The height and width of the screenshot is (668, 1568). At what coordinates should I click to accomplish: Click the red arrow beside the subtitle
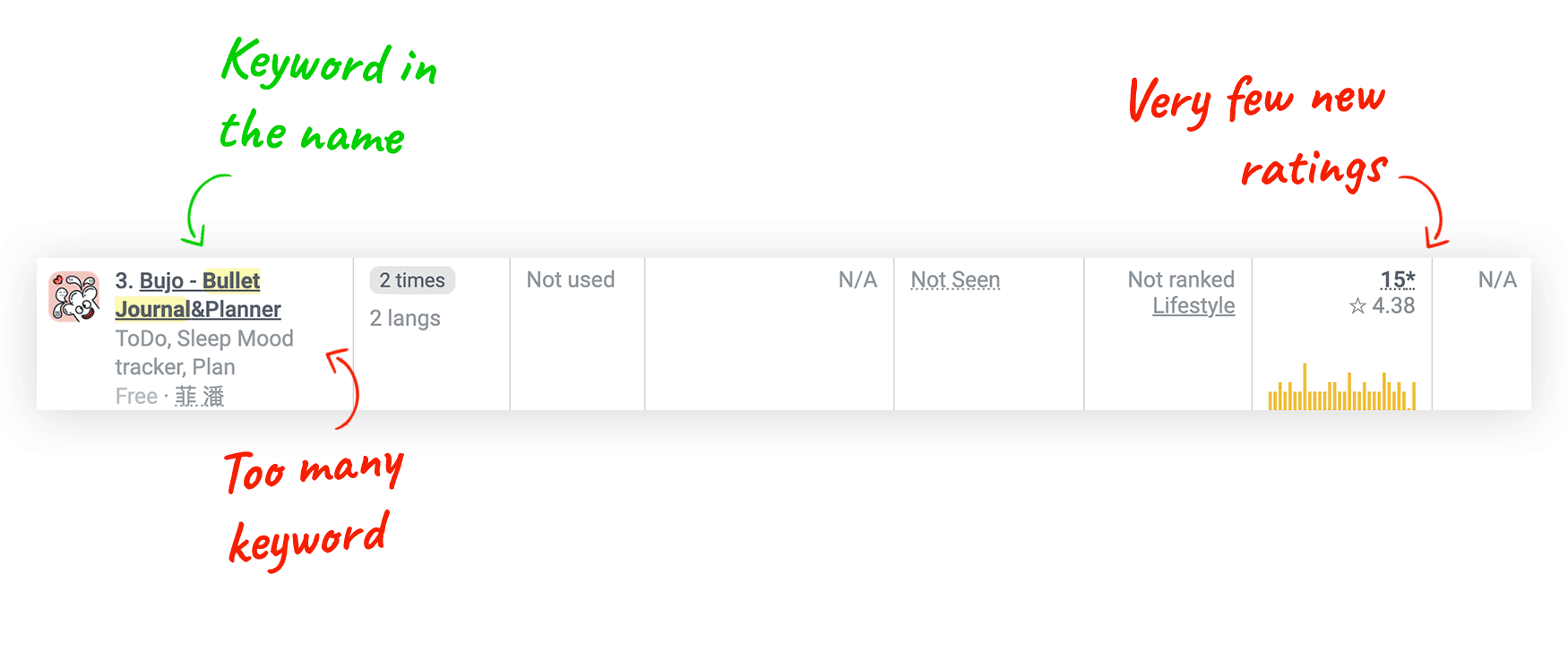coord(343,389)
